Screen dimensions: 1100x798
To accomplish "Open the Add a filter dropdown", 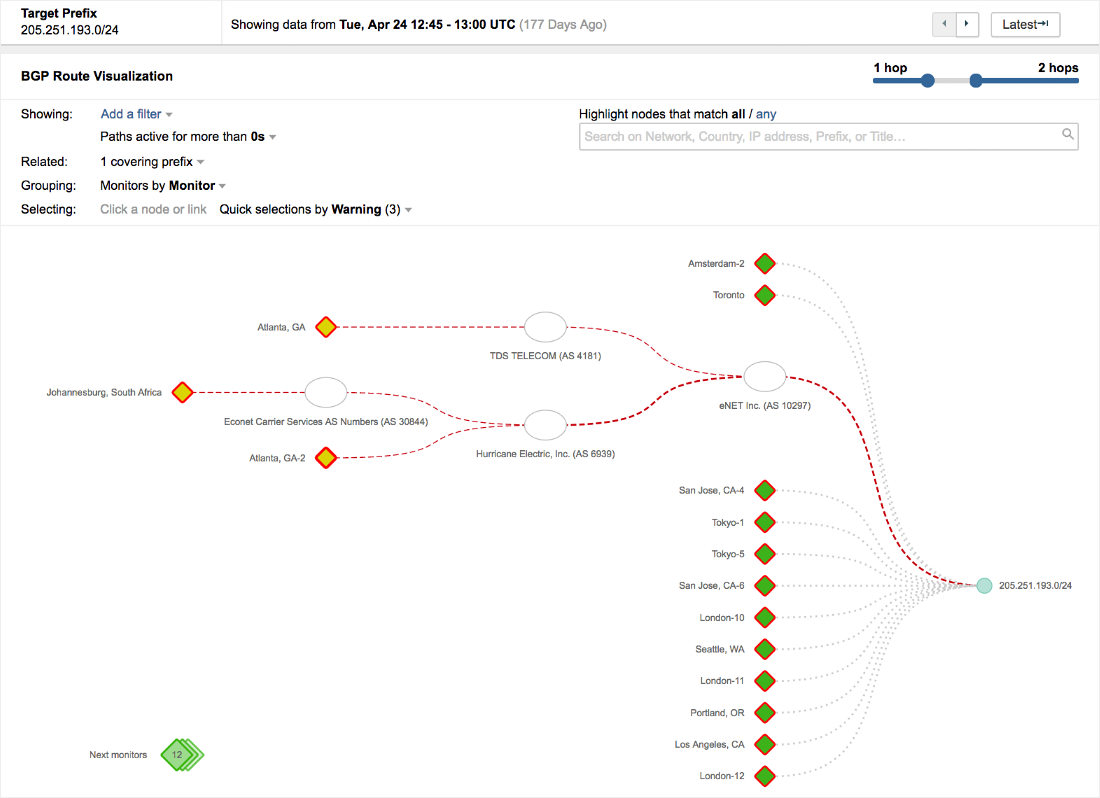I will tap(136, 114).
